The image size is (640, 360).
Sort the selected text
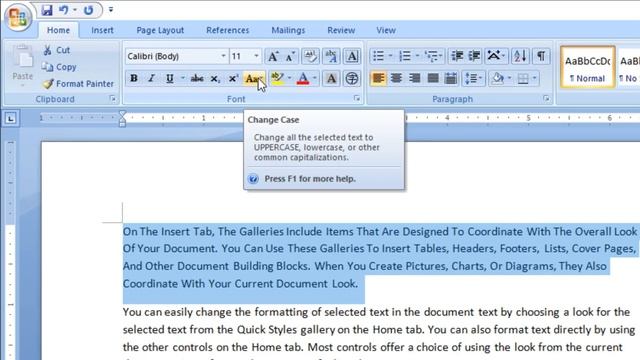tap(520, 56)
